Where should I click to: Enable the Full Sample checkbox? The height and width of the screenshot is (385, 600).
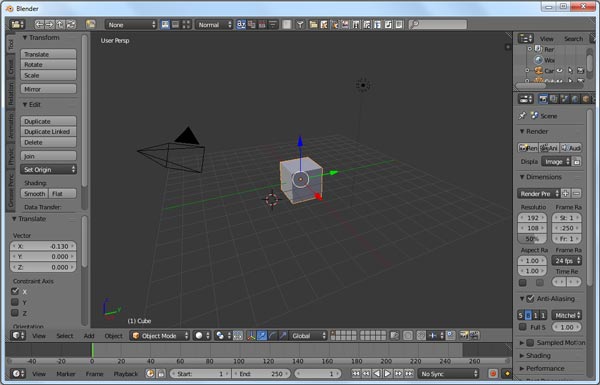523,327
